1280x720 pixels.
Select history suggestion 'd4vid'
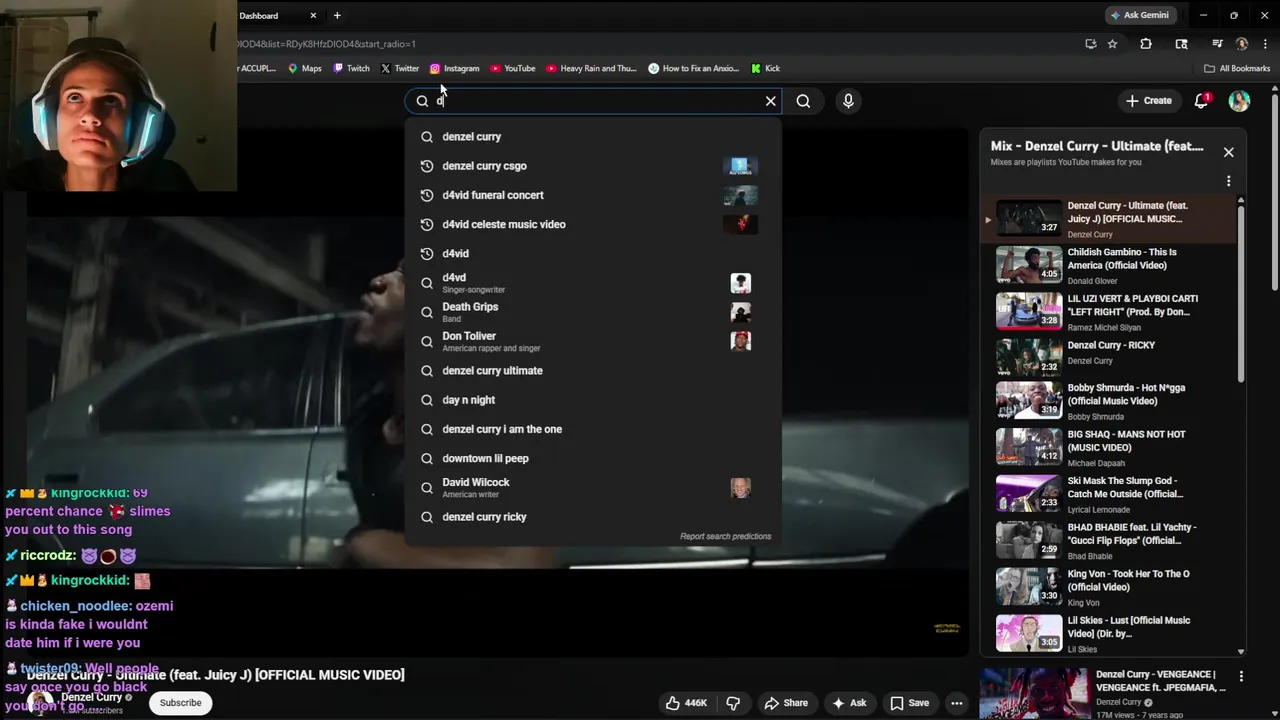592,254
